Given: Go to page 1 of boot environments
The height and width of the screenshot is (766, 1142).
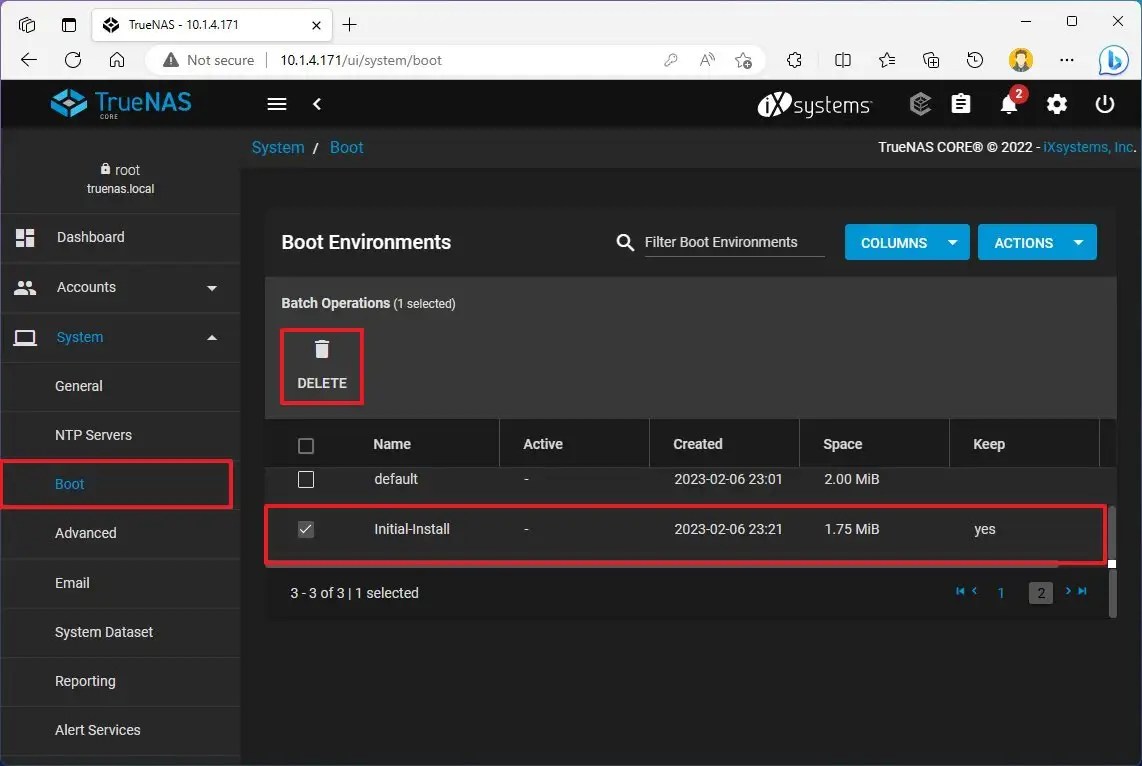Looking at the screenshot, I should pos(1000,592).
